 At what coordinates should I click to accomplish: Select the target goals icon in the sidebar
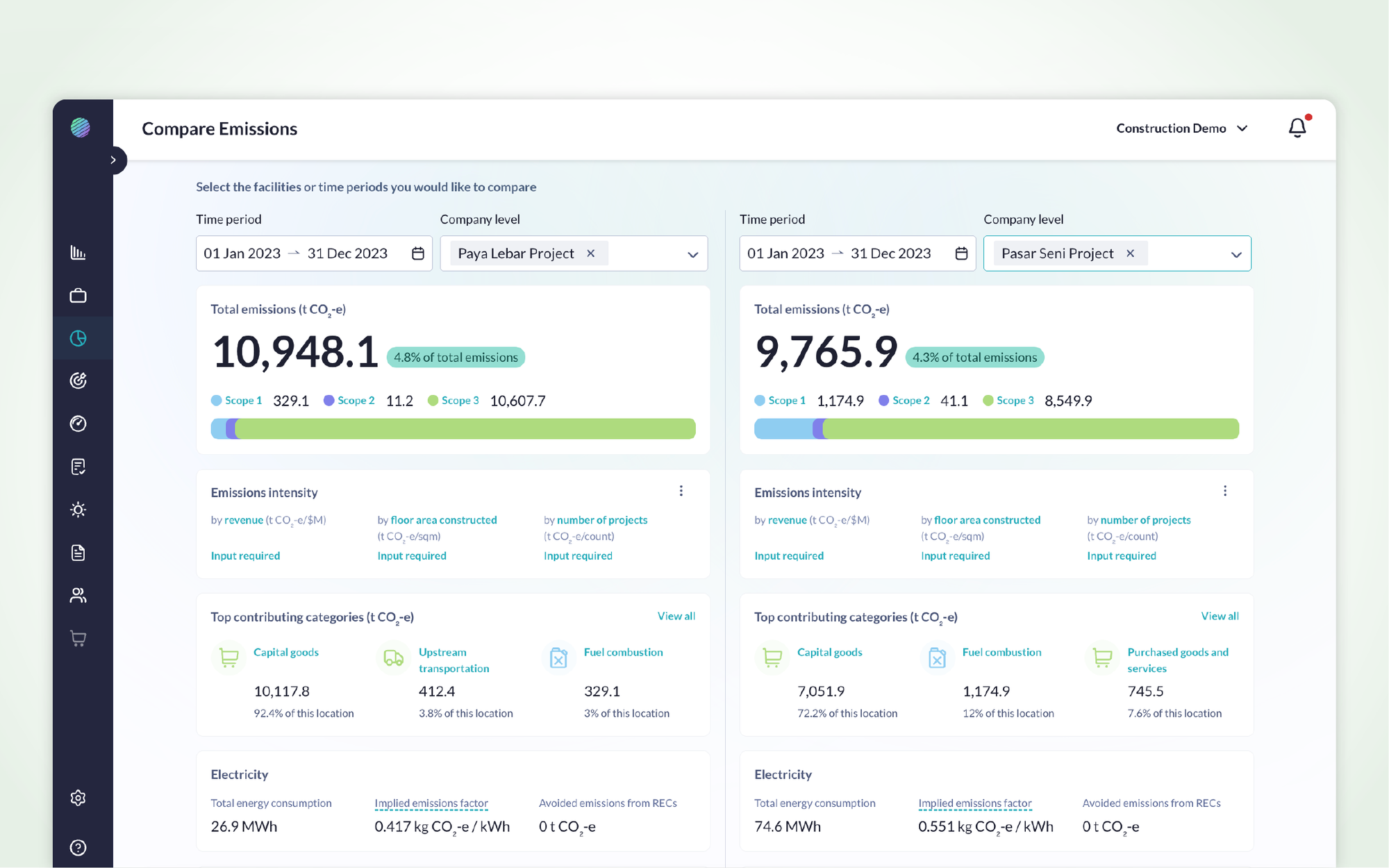78,381
